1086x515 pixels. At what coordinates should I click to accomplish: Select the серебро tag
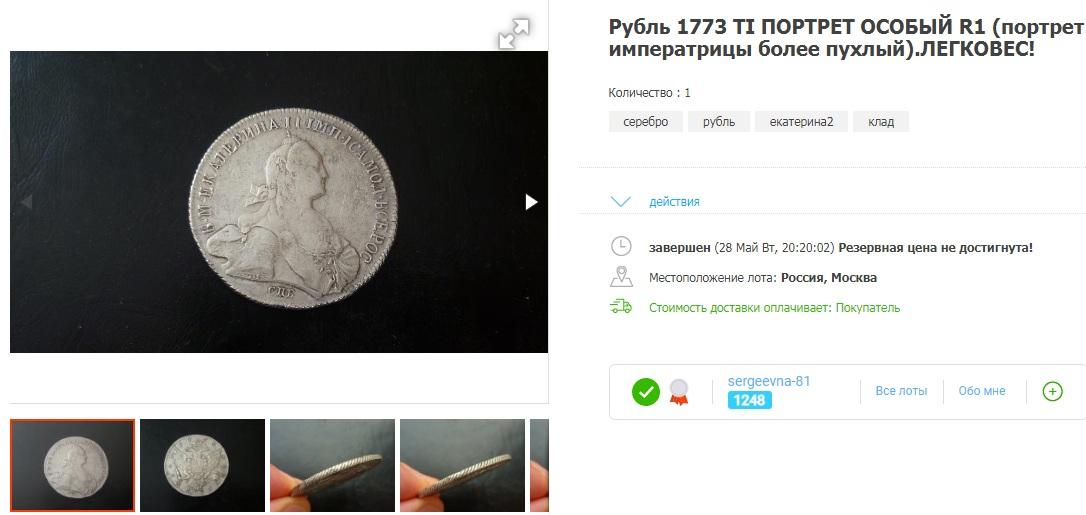(x=646, y=122)
